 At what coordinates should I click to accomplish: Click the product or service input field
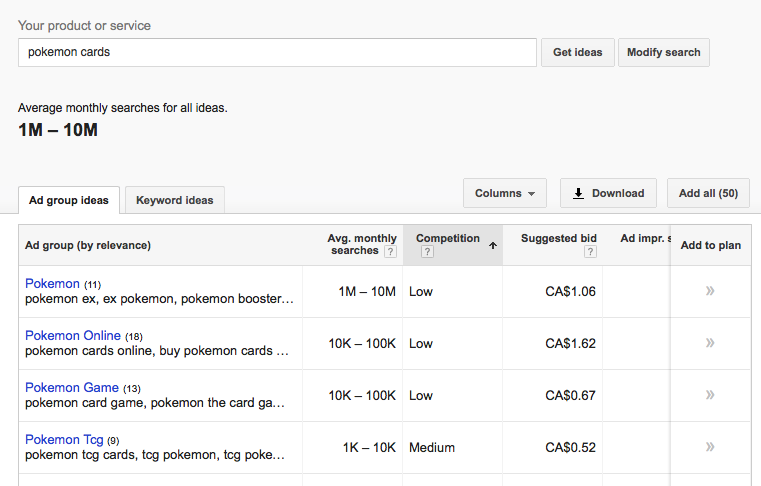[277, 52]
